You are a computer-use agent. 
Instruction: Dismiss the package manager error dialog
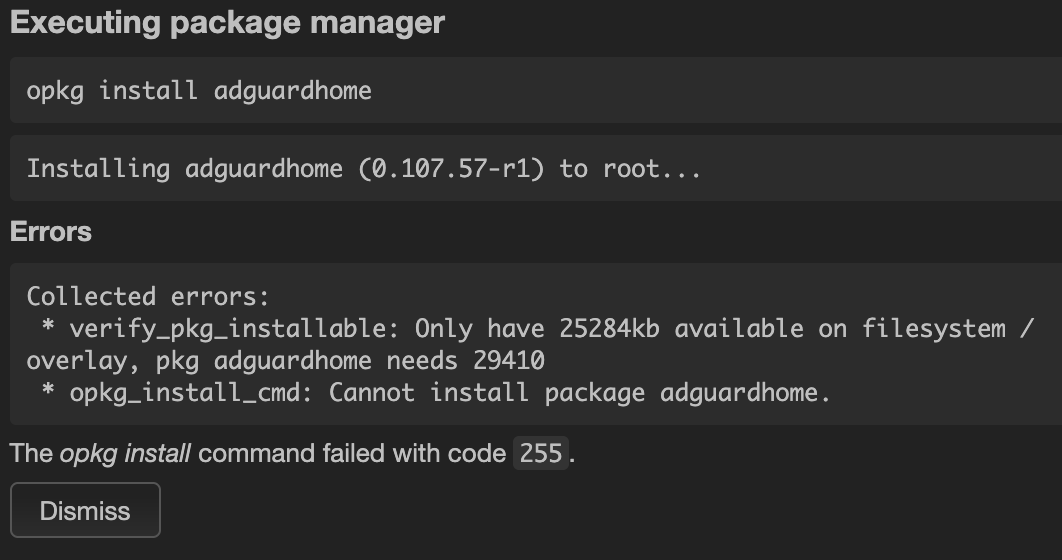coord(85,510)
